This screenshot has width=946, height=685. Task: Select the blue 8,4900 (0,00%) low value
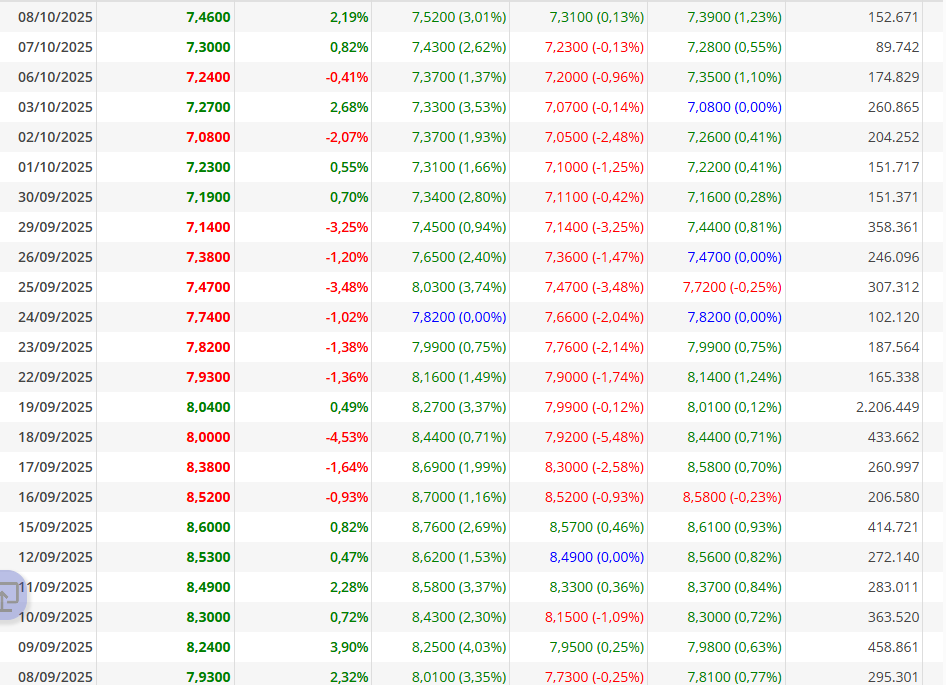[x=597, y=557]
